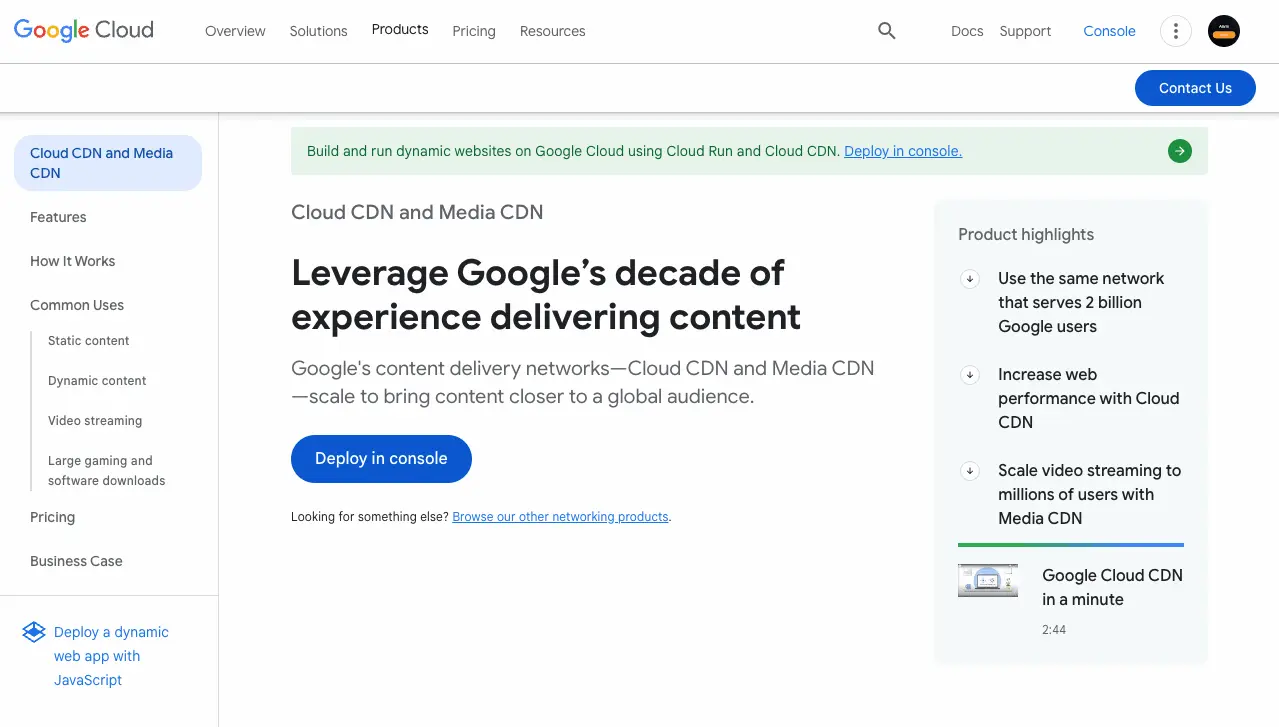Screen dimensions: 1279x727
Task: Jump to Features in the sidebar
Action: pyautogui.click(x=58, y=217)
